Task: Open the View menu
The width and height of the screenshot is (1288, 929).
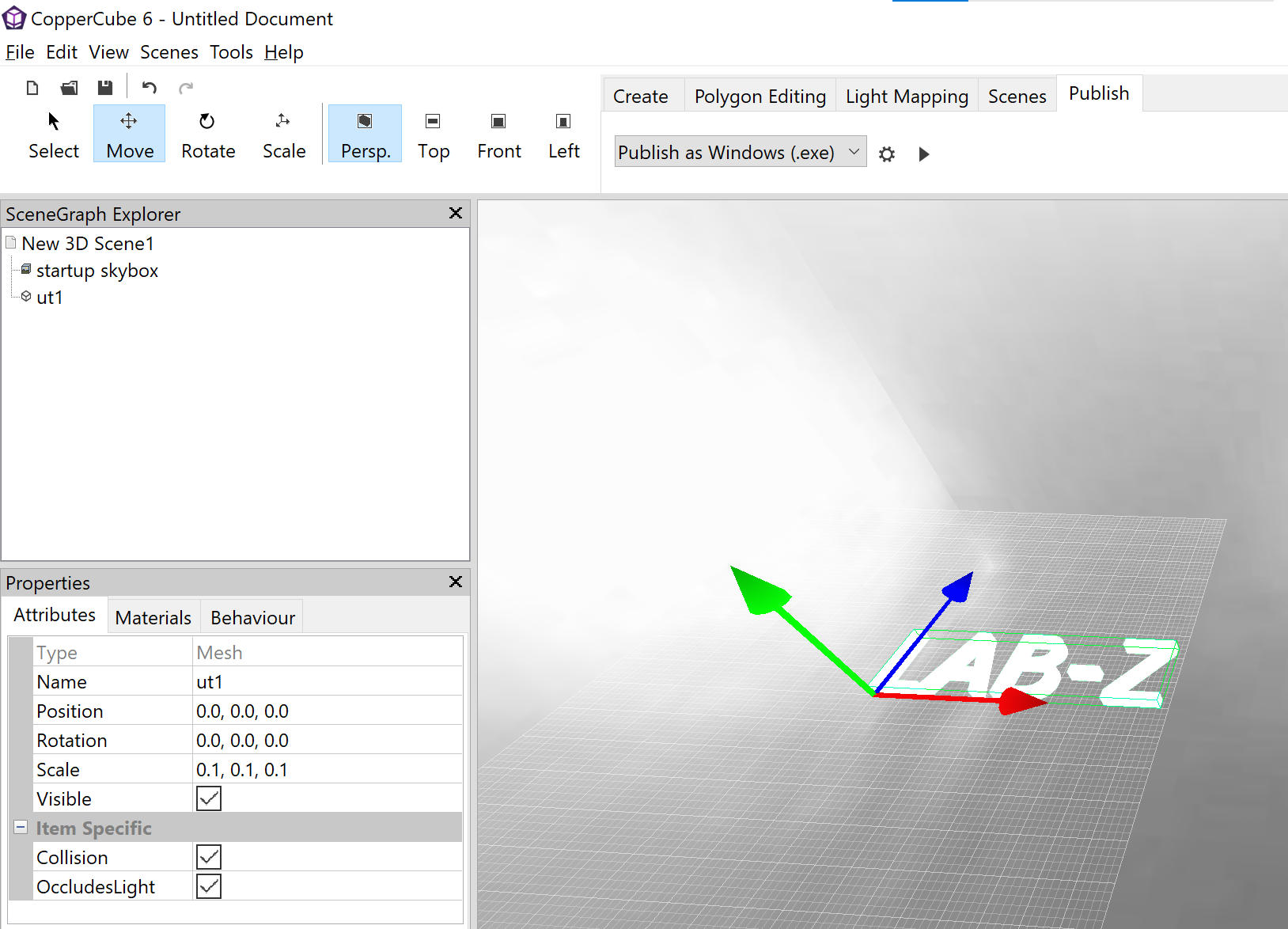Action: click(x=108, y=52)
